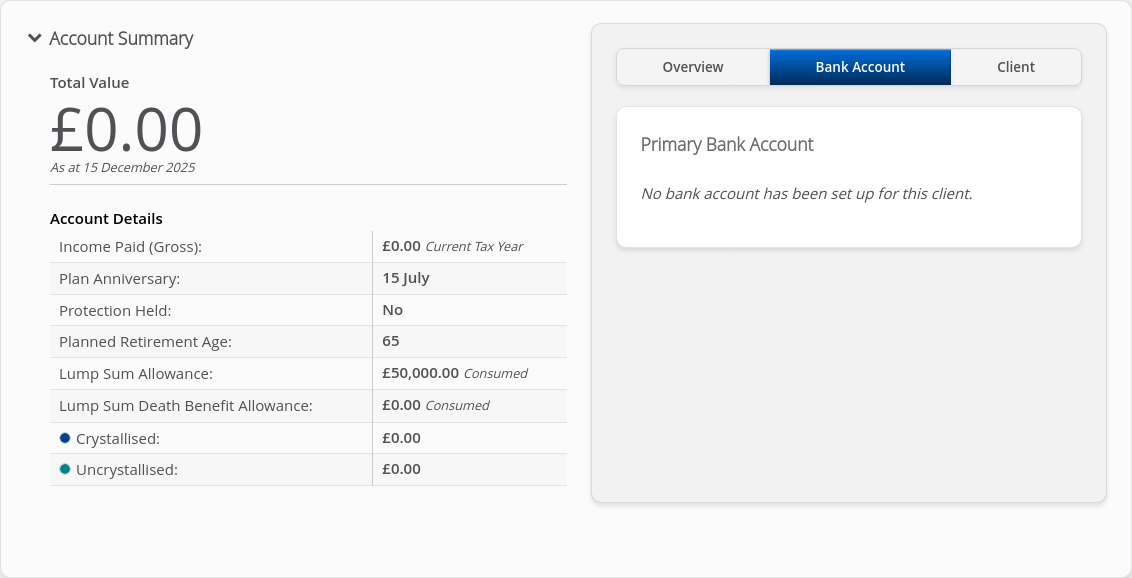
Task: Click the 'Planned Retirement Age:' label
Action: [x=145, y=342]
